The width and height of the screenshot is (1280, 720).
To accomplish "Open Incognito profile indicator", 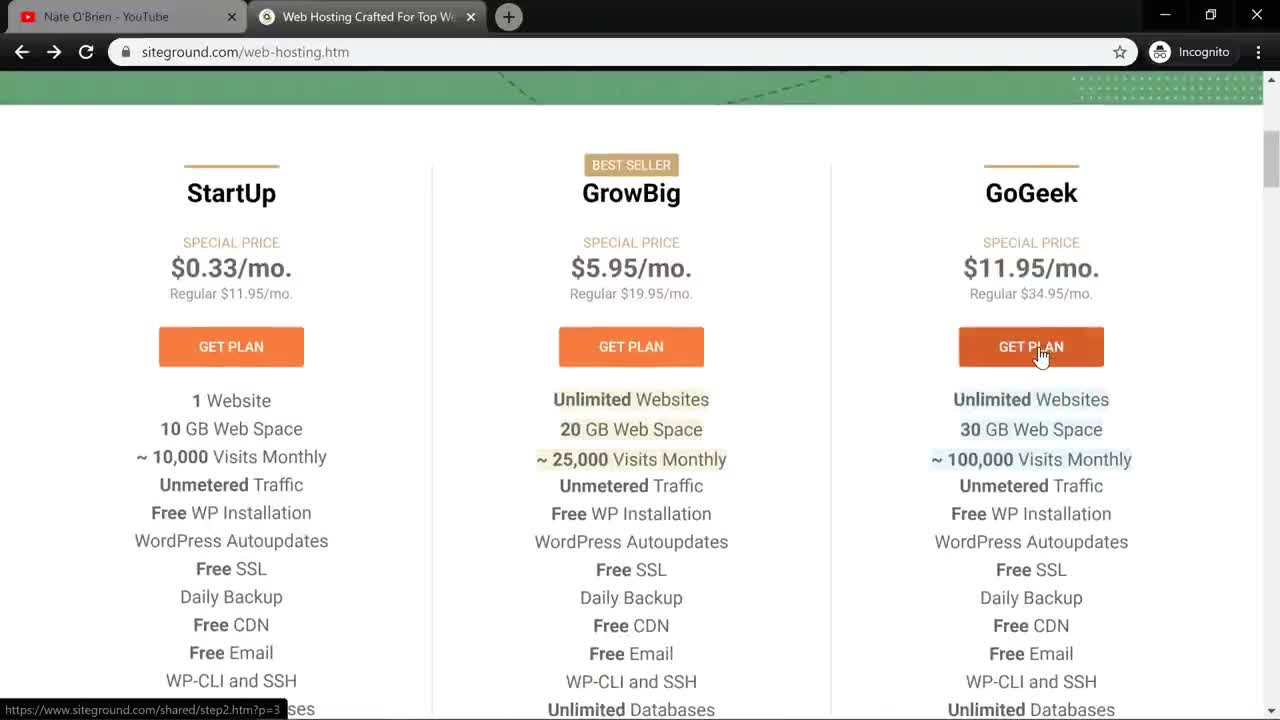I will [1190, 52].
